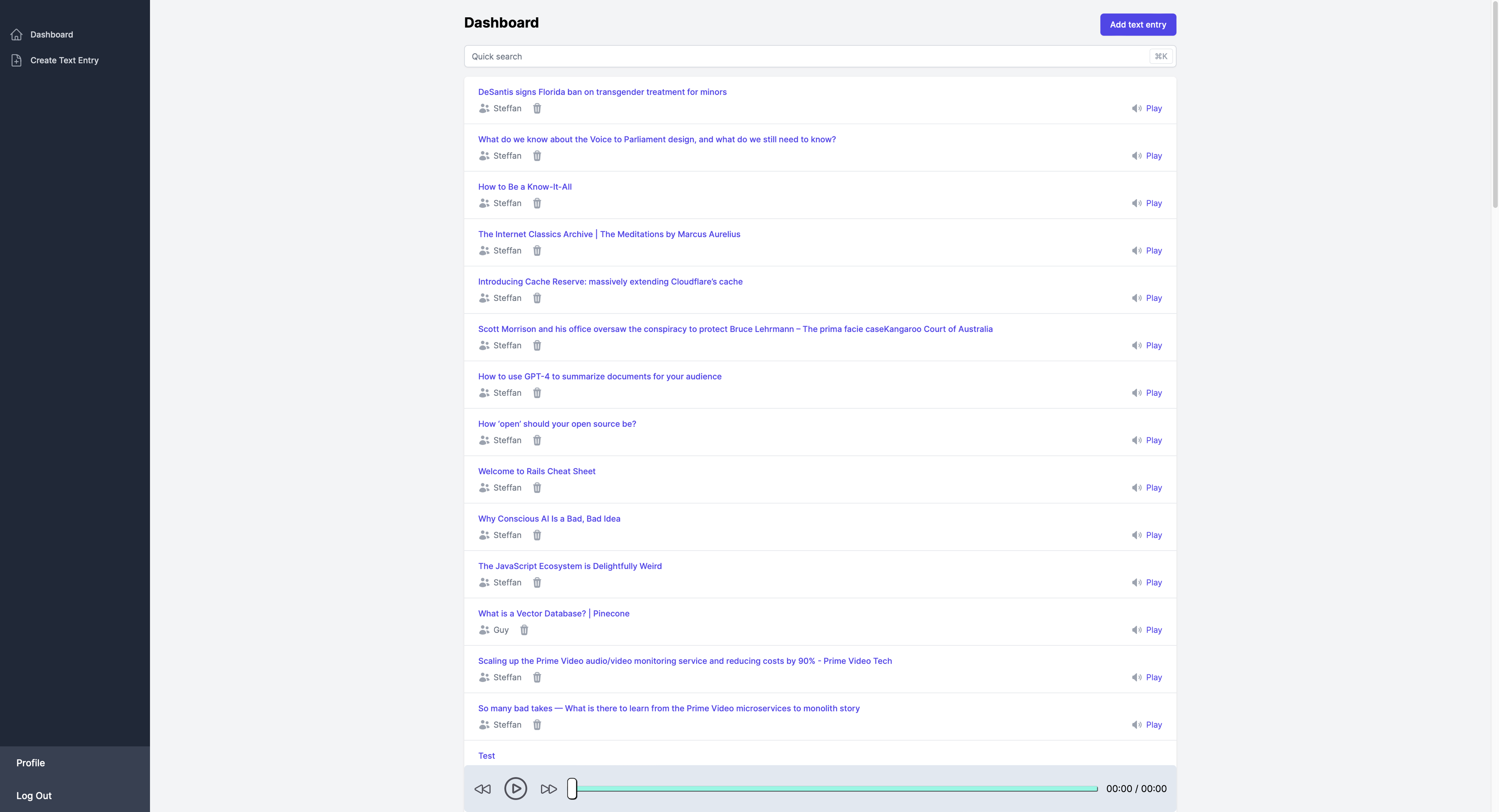Click the trash icon for Welcome to Rails Cheat Sheet

pos(537,487)
